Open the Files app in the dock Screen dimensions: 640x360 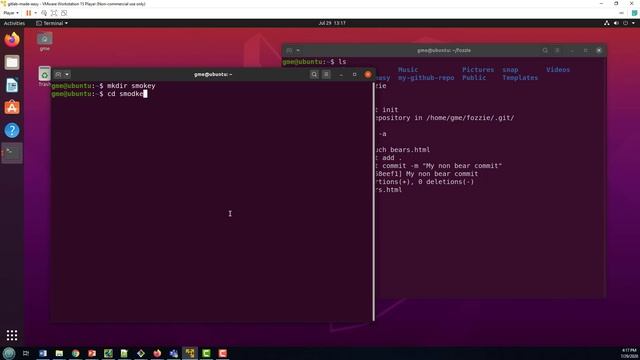pyautogui.click(x=12, y=62)
